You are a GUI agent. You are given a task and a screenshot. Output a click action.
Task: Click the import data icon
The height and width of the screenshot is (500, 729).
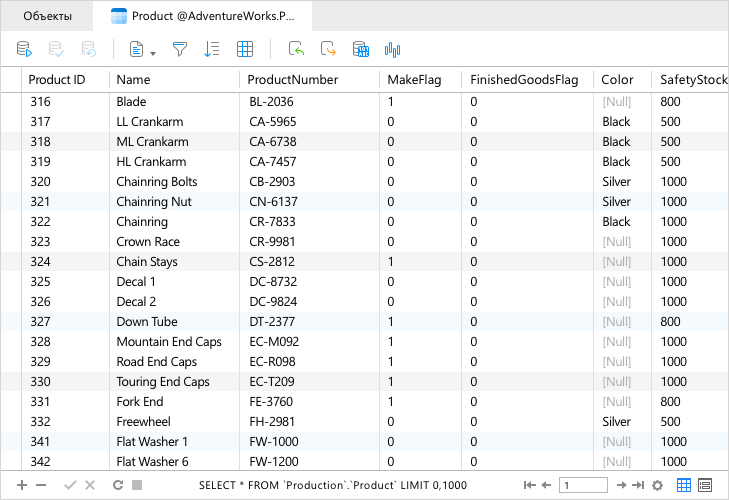(296, 48)
